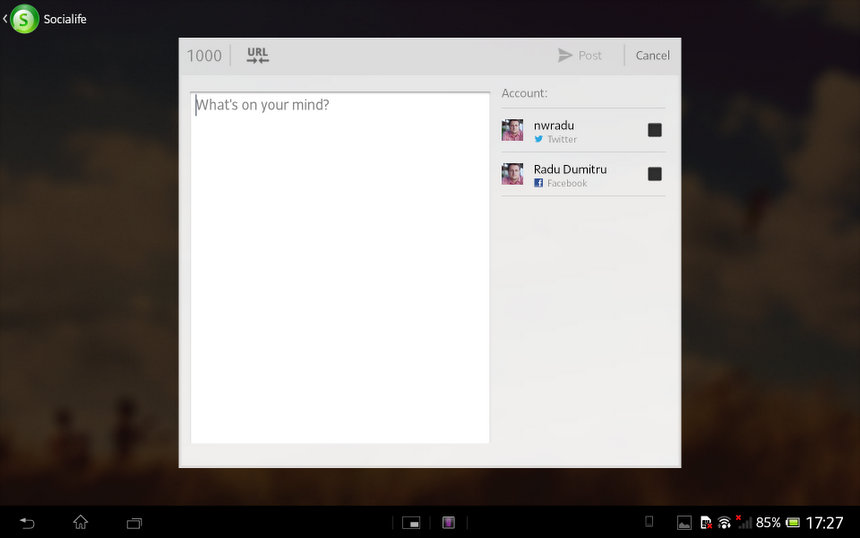This screenshot has width=860, height=538.
Task: Tap the no-signal bars icon
Action: click(x=744, y=522)
